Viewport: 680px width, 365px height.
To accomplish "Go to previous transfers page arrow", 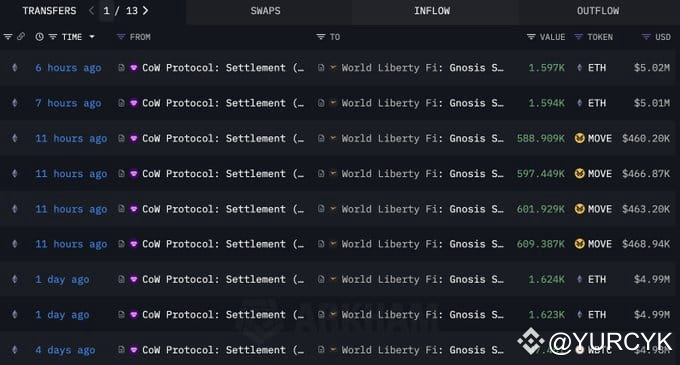I will [x=92, y=10].
